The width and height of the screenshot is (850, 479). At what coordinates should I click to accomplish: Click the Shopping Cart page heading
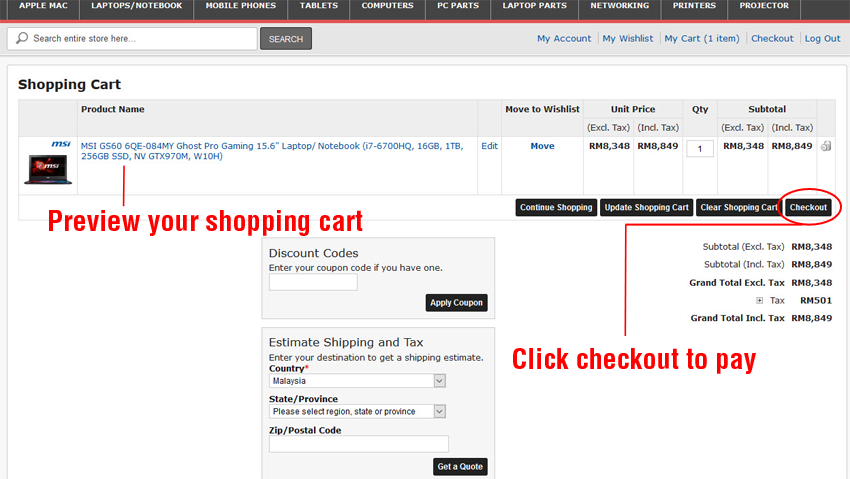point(69,85)
